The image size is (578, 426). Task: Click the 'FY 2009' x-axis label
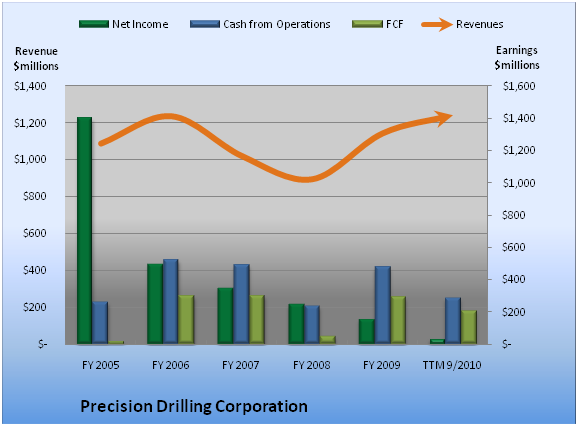pos(382,365)
